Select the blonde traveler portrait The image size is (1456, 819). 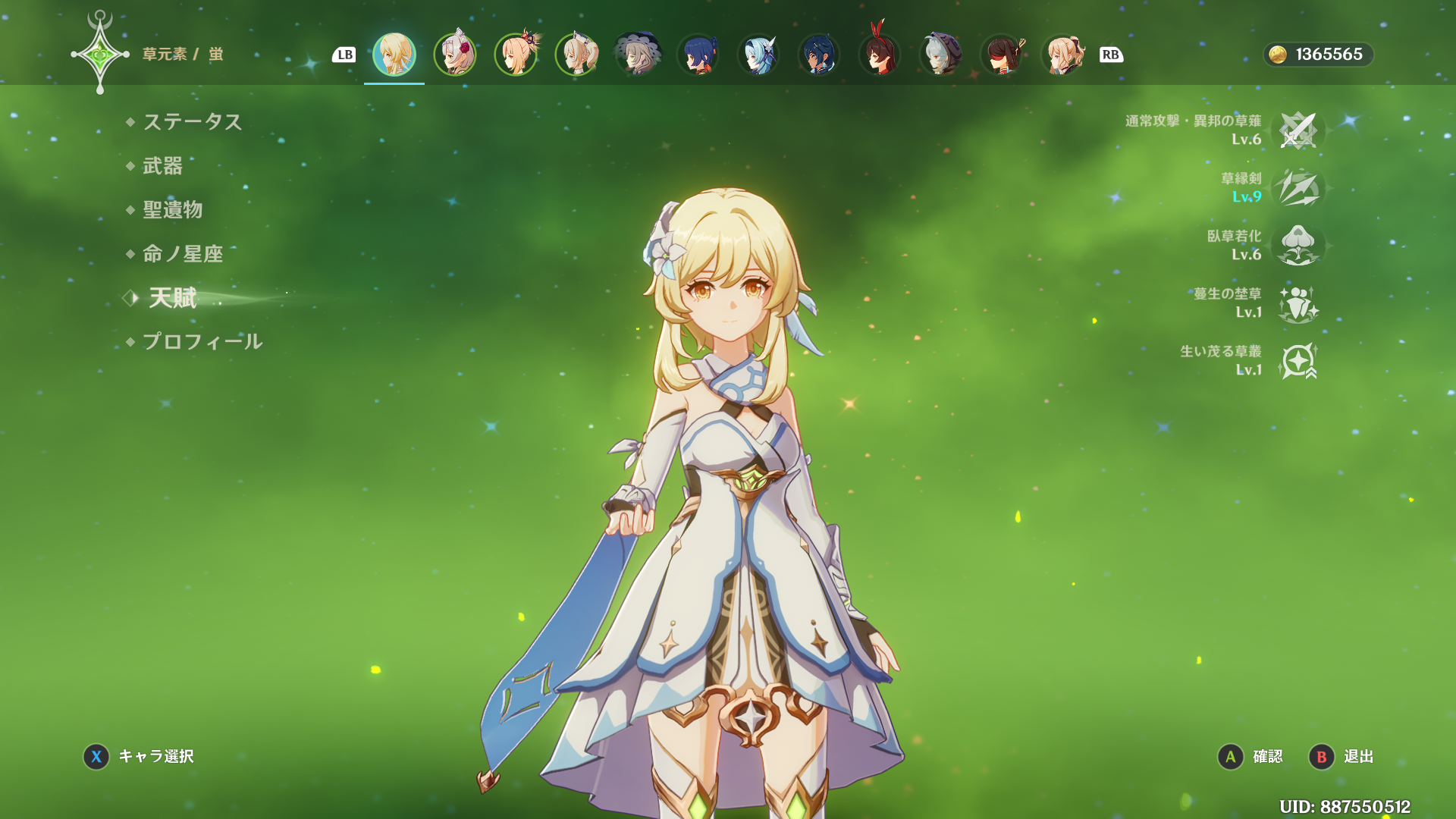tap(394, 55)
